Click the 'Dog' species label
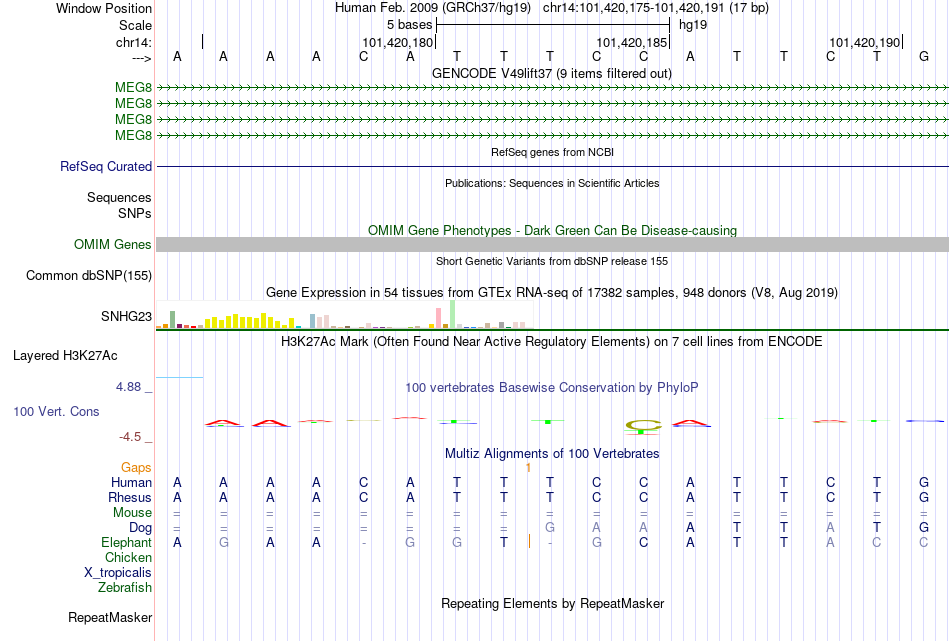 point(140,528)
